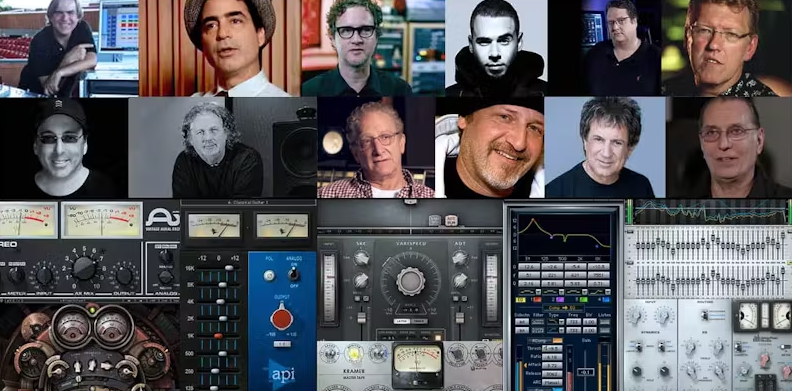
Task: Click the Attack value field
Action: 552,365
